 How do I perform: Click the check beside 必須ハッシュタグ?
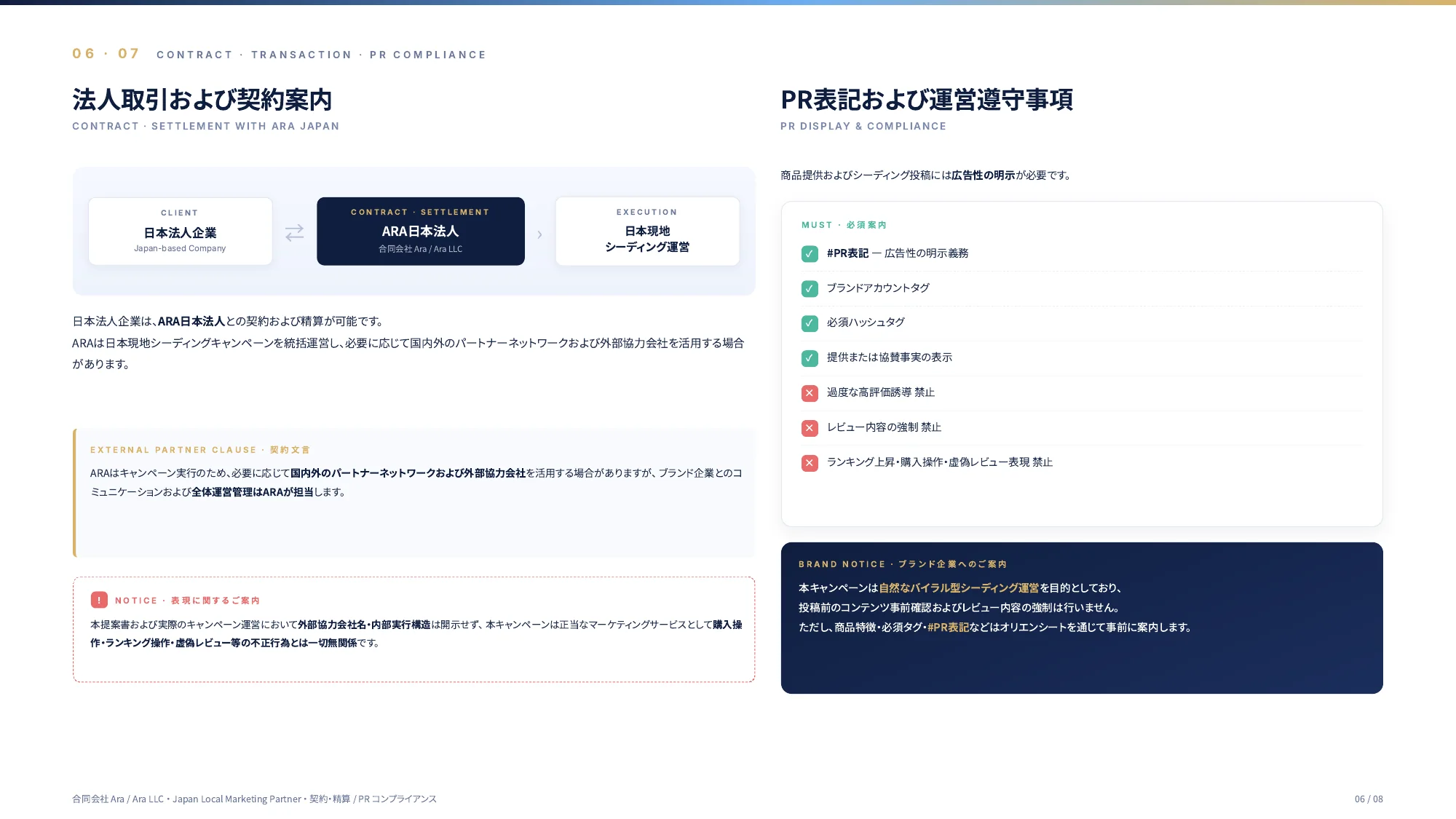click(x=810, y=323)
